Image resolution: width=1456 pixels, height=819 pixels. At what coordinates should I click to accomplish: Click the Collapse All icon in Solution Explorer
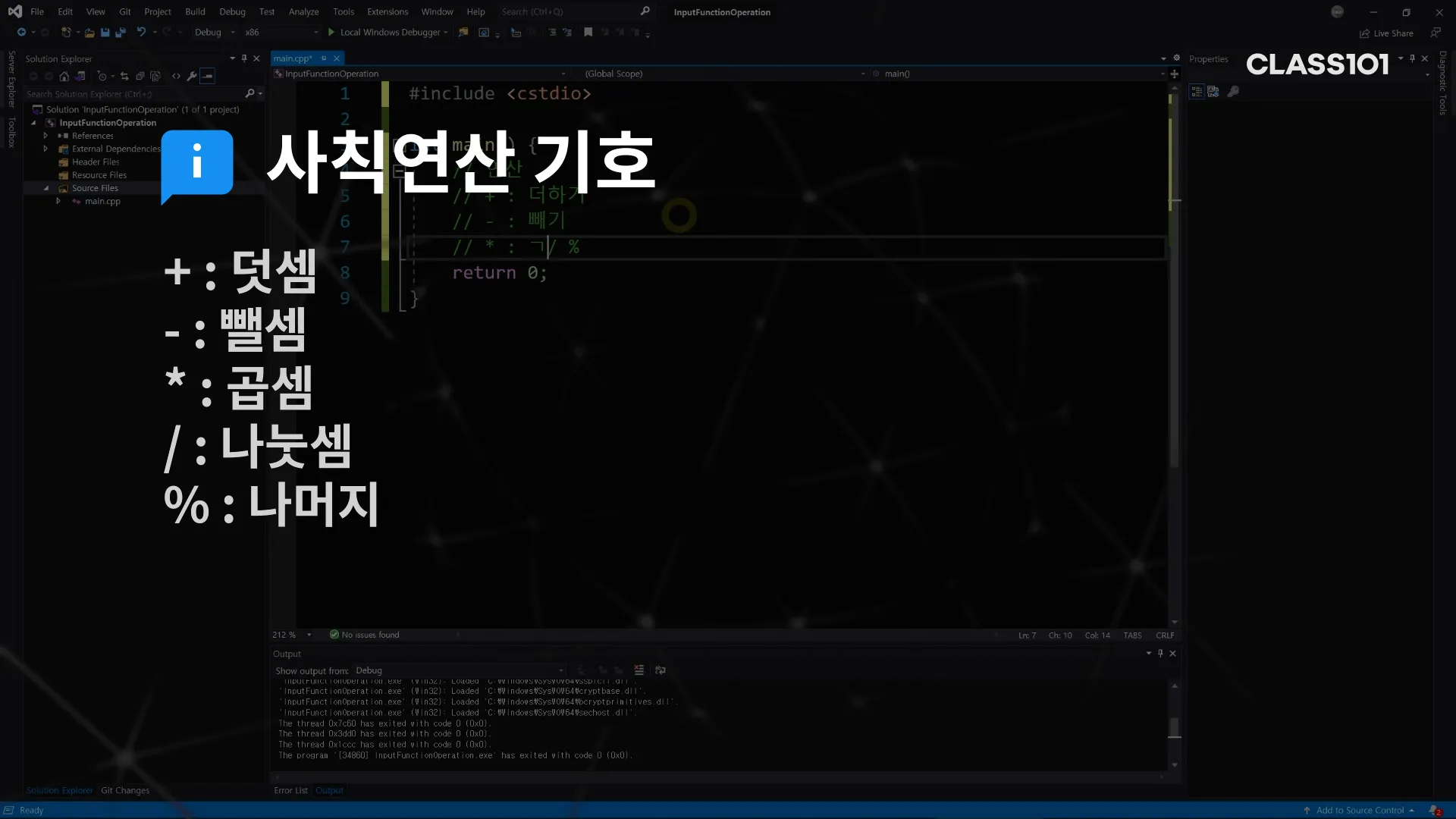(140, 77)
